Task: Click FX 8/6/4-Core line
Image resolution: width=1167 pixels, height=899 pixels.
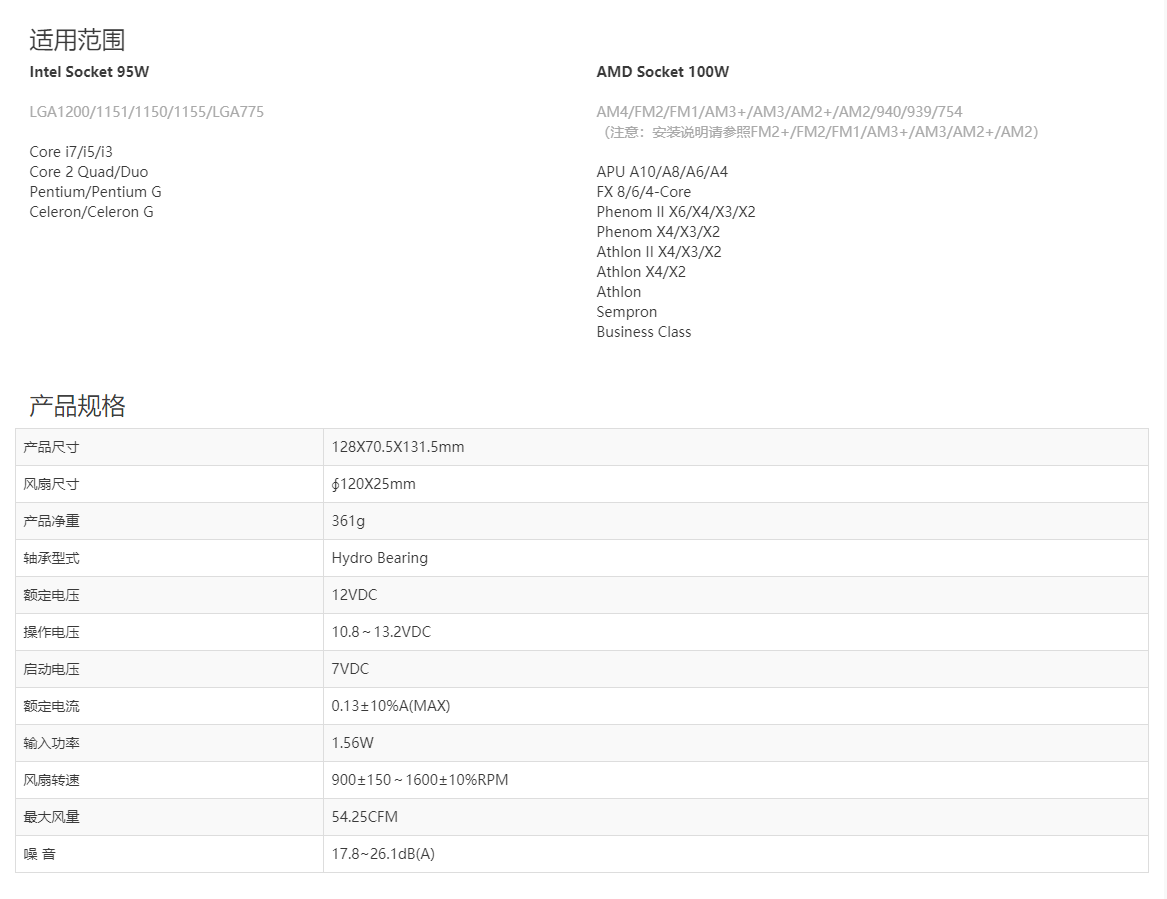Action: click(x=643, y=192)
